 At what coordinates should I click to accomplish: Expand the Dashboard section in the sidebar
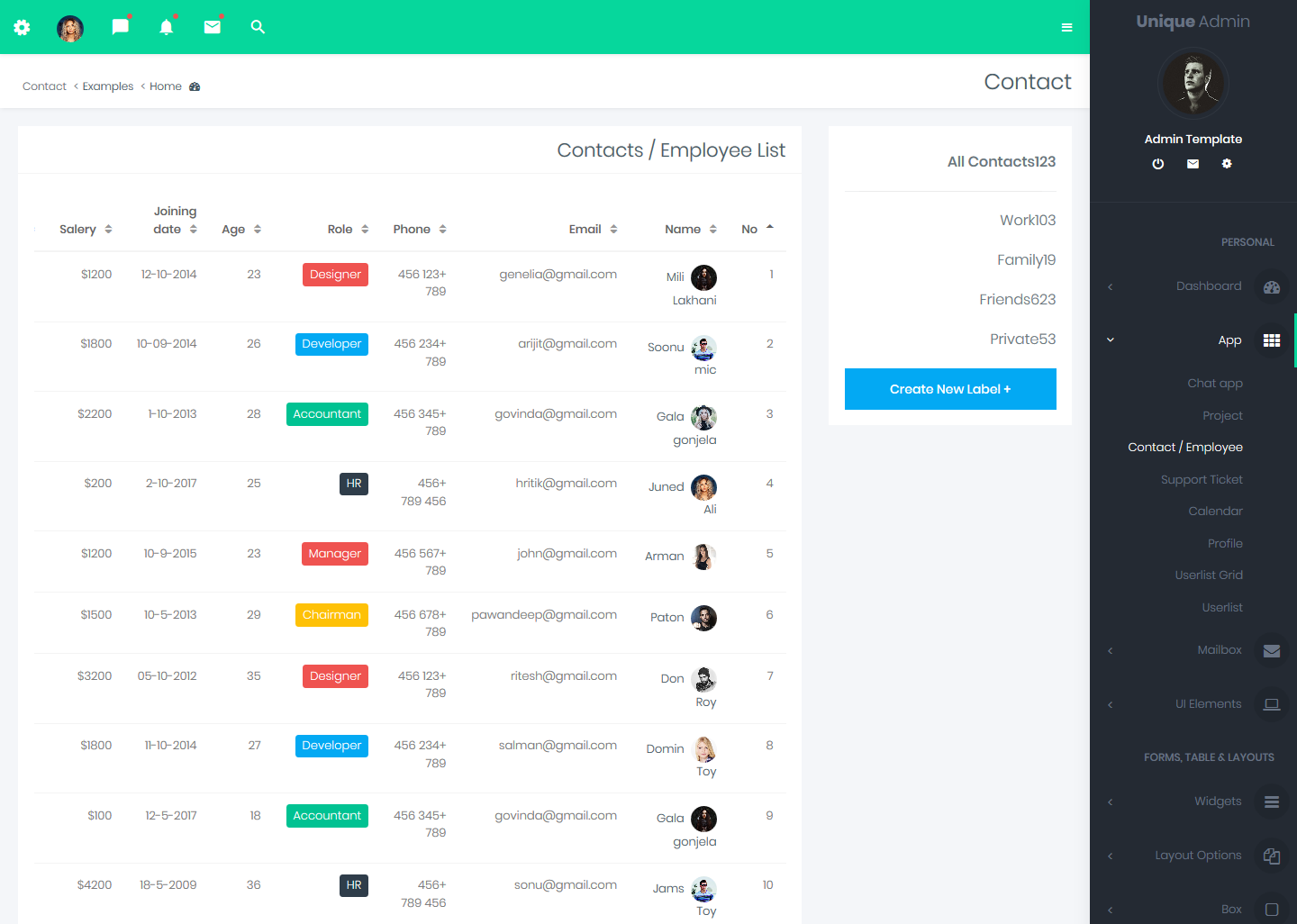1110,286
